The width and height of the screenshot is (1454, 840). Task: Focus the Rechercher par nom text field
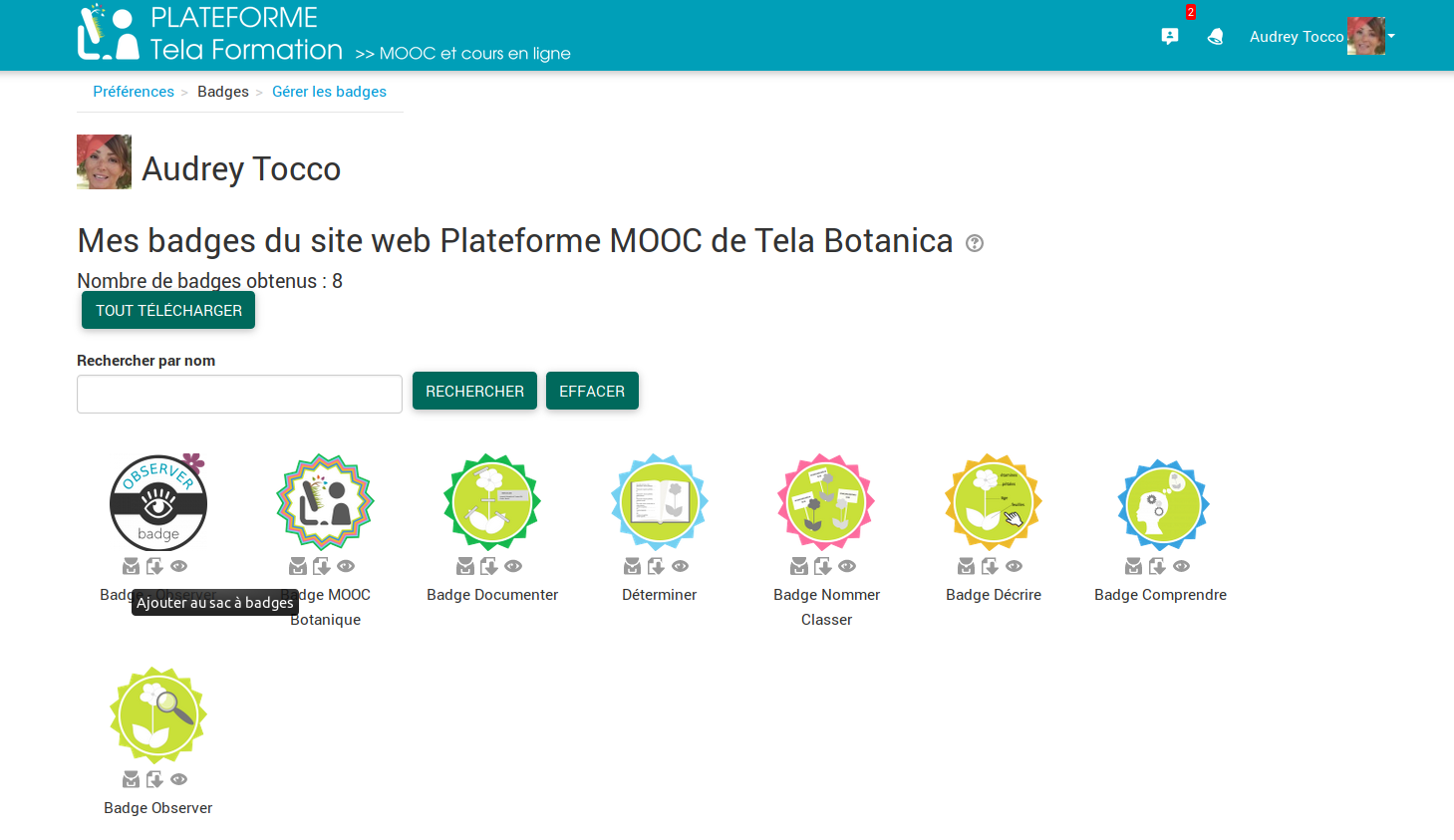point(239,394)
